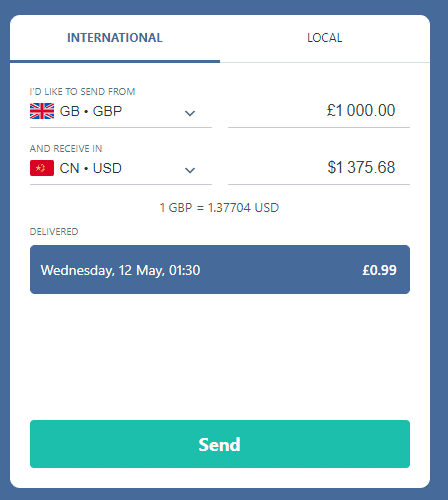Viewport: 448px width, 500px height.
Task: Edit the $1 375.68 receive amount field
Action: pyautogui.click(x=319, y=168)
